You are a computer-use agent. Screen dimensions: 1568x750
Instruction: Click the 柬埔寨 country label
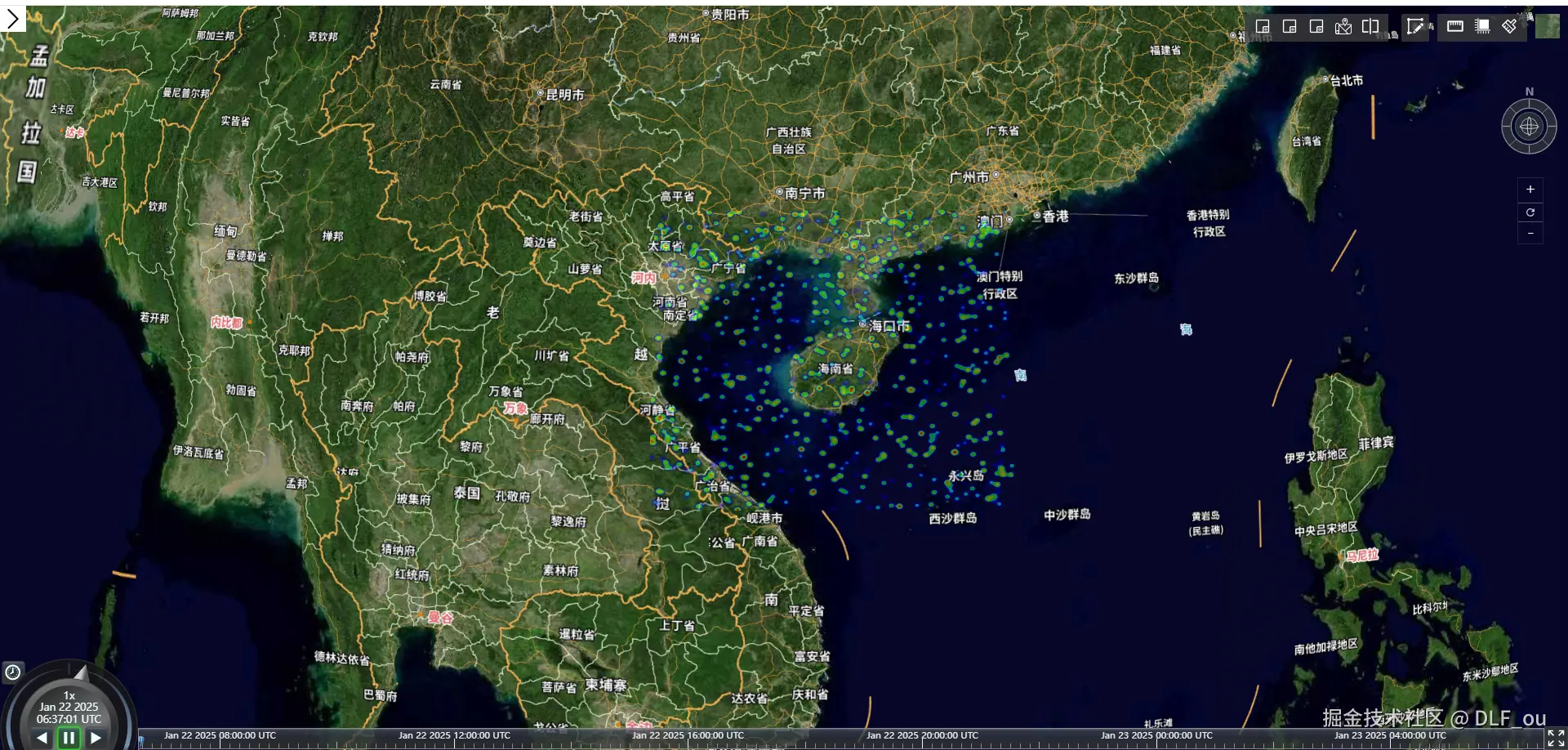click(x=606, y=685)
